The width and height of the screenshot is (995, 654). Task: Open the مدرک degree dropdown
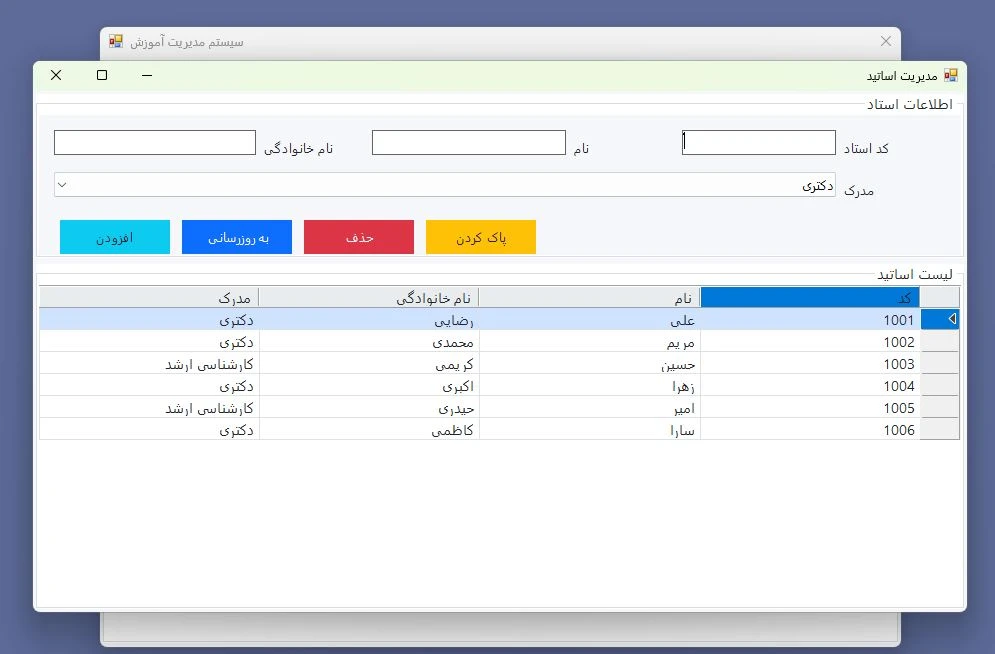click(62, 185)
